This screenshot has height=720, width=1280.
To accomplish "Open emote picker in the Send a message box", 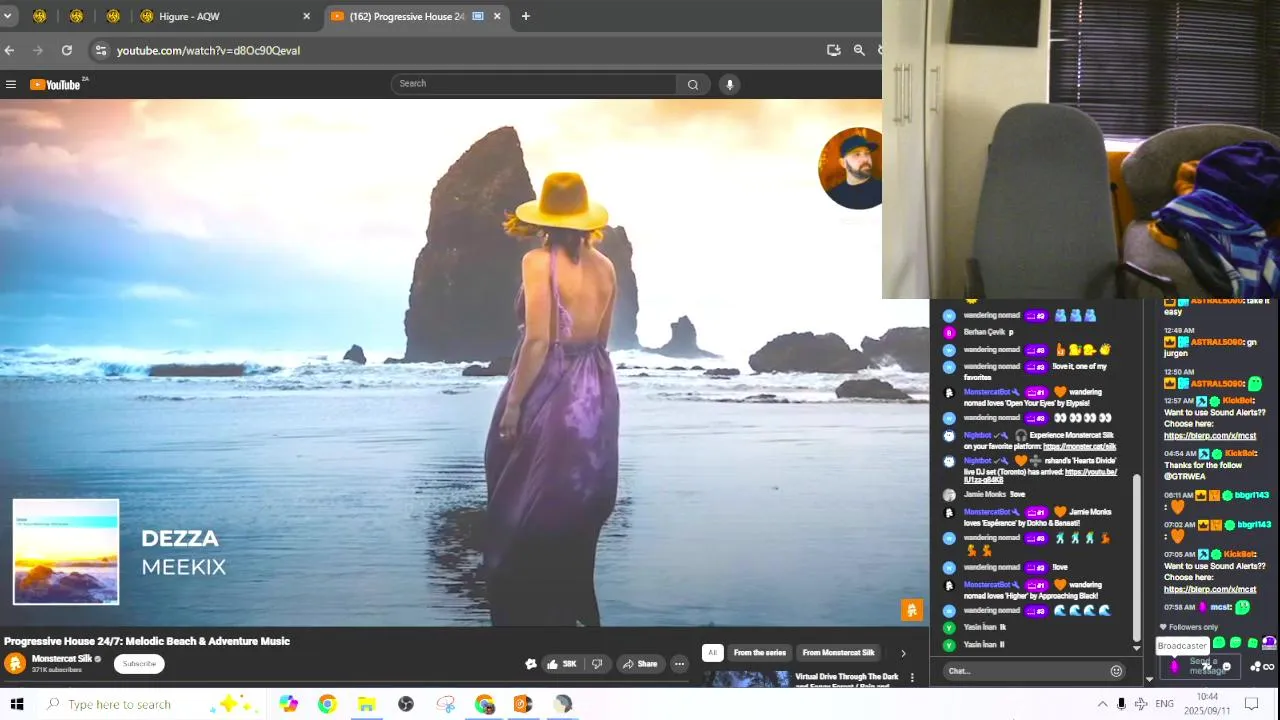I will 1227,667.
